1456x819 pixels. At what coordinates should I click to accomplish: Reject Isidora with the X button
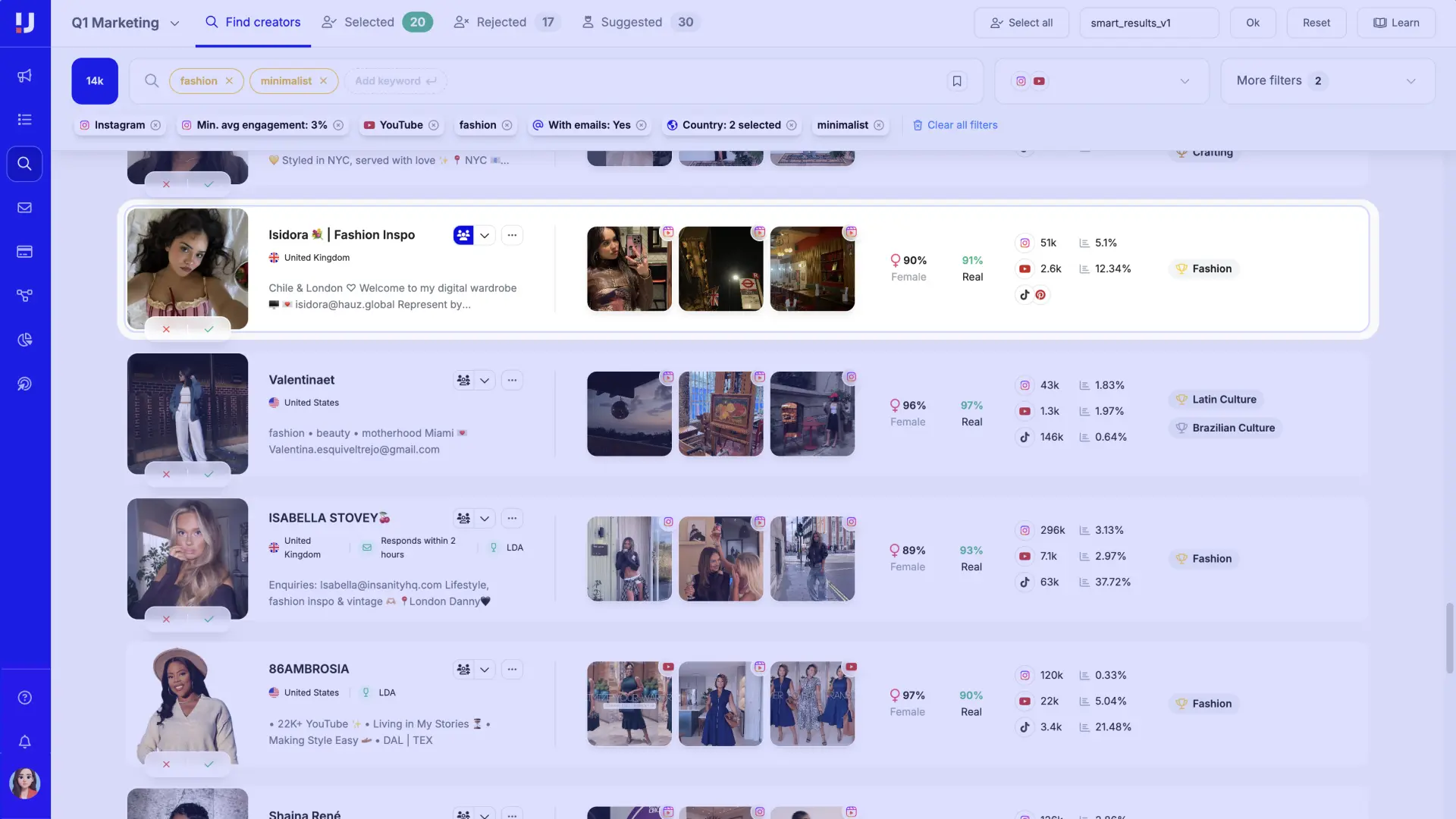pyautogui.click(x=166, y=329)
